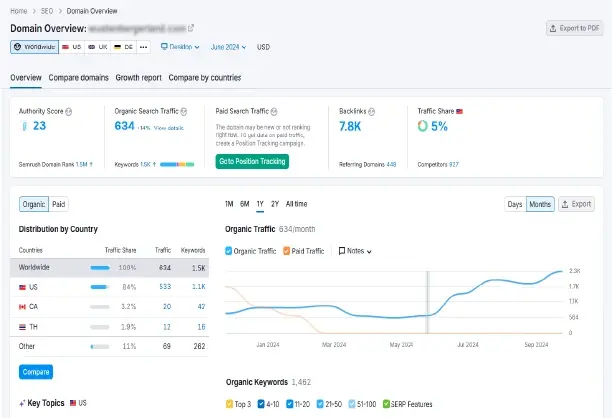The height and width of the screenshot is (418, 612).
Task: Click the Compare button
Action: click(x=36, y=372)
